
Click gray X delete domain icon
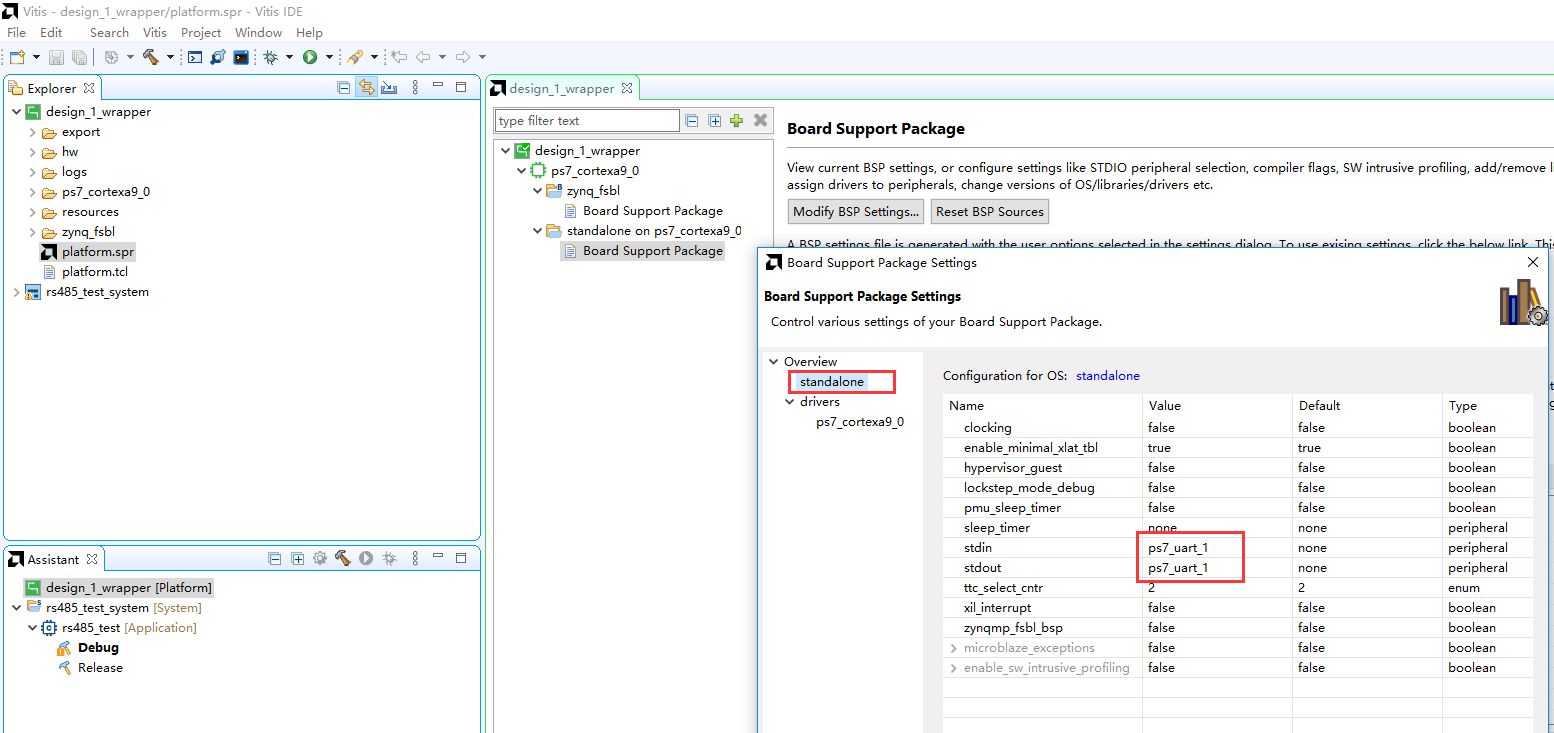coord(760,120)
